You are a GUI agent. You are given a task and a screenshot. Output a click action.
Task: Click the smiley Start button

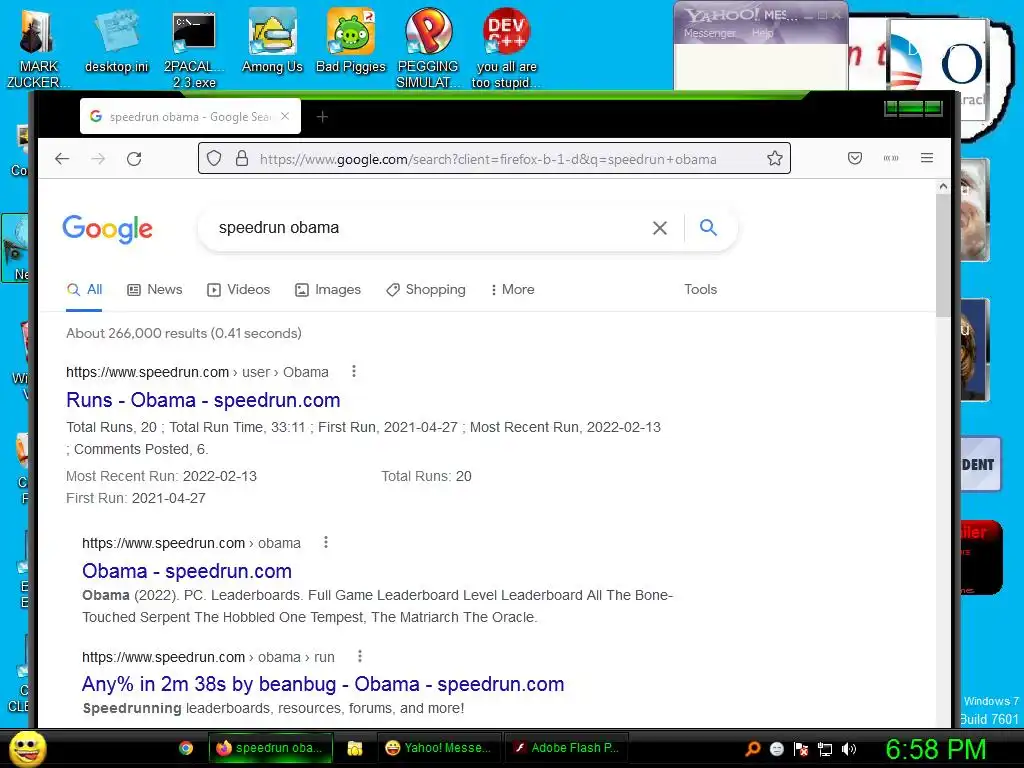28,748
